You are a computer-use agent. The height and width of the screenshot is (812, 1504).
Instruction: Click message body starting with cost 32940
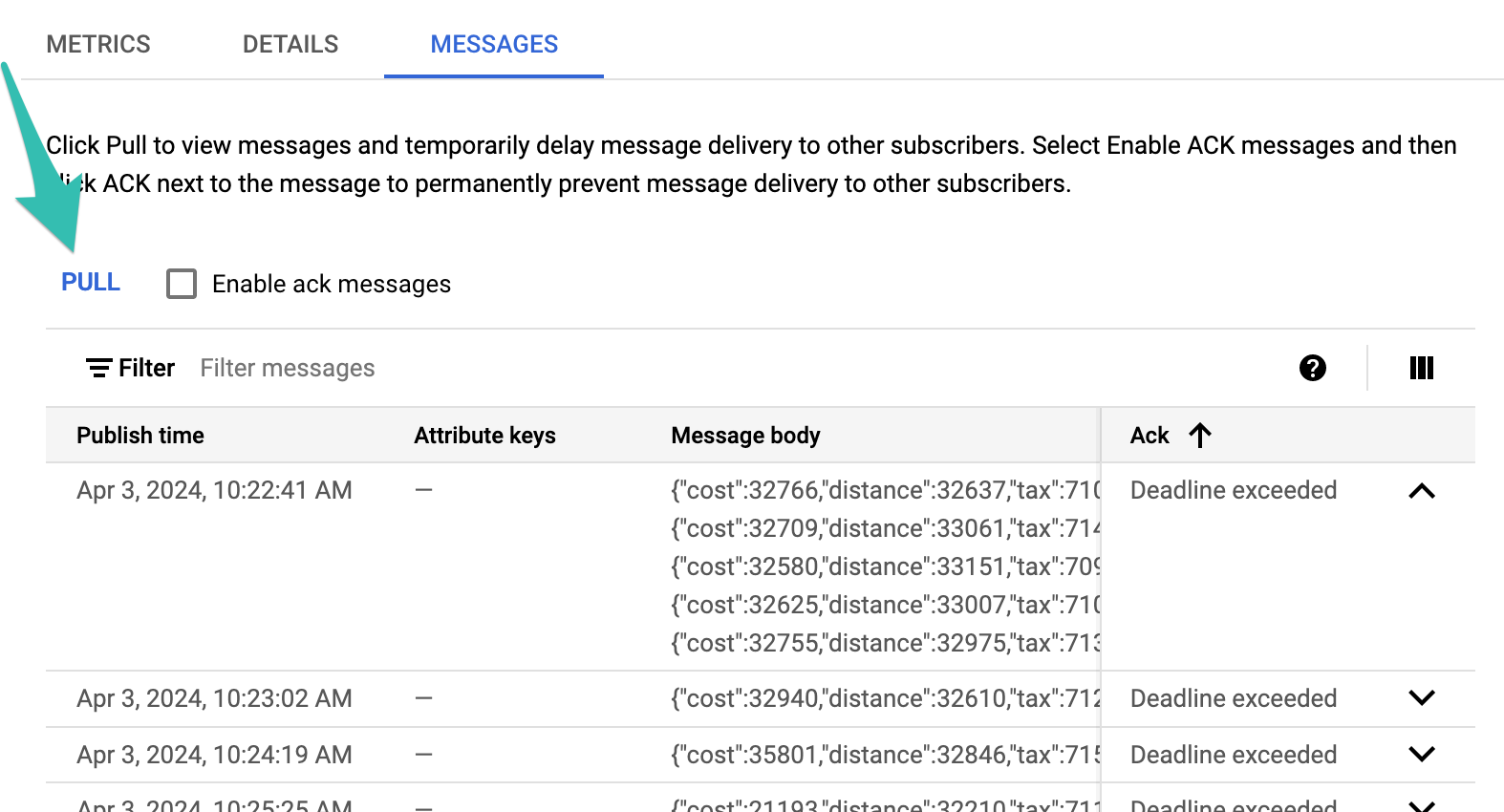[x=885, y=698]
